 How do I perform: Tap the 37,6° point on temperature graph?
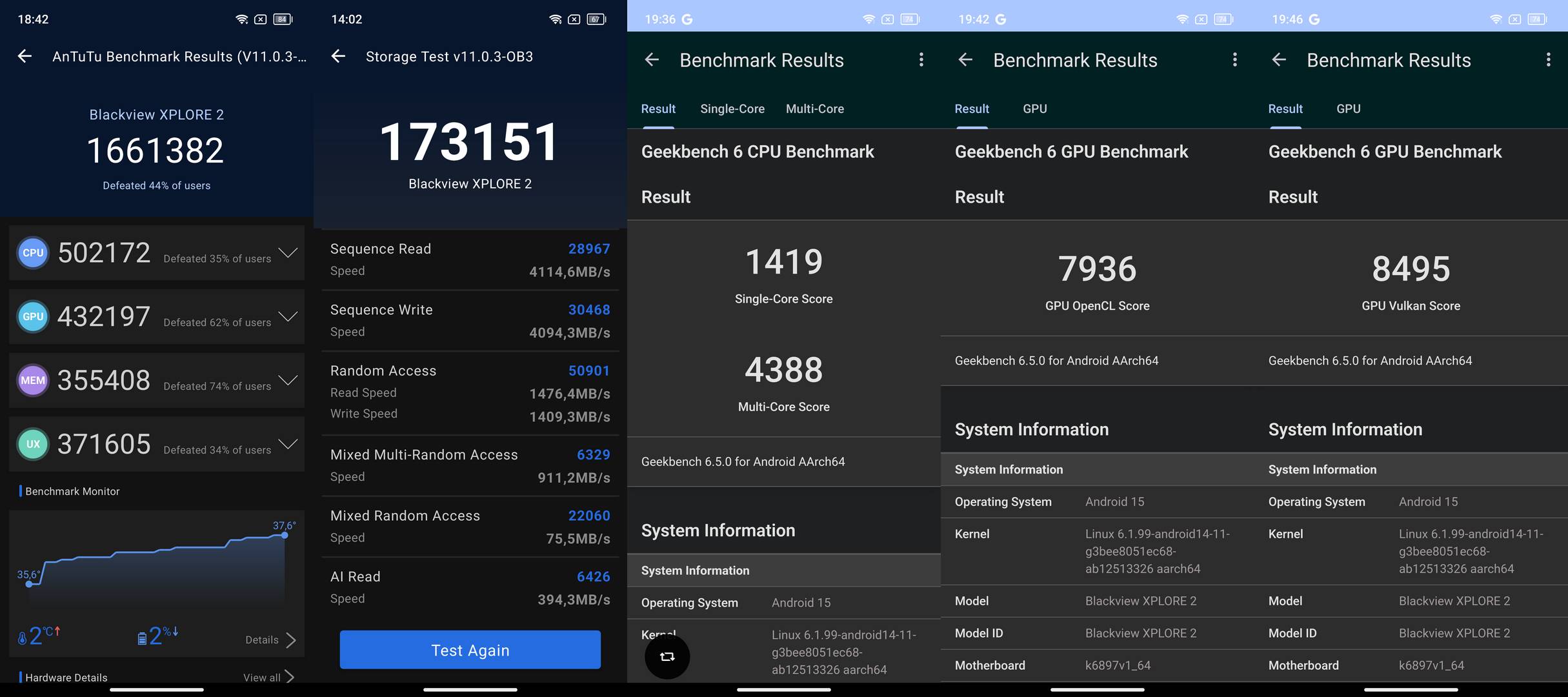point(285,535)
